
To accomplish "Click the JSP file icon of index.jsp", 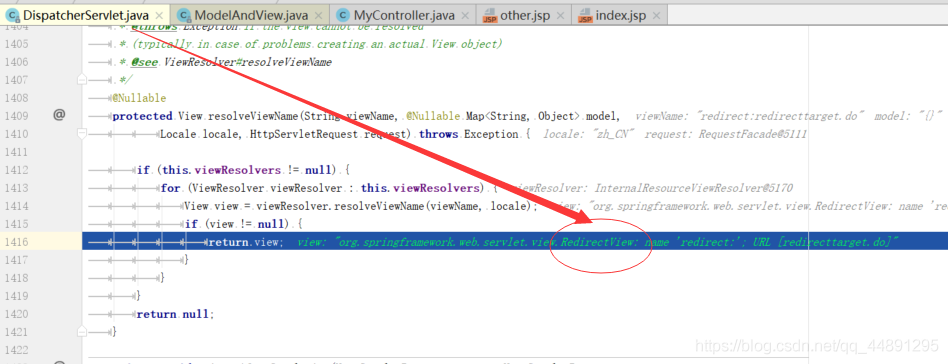I will click(x=585, y=15).
